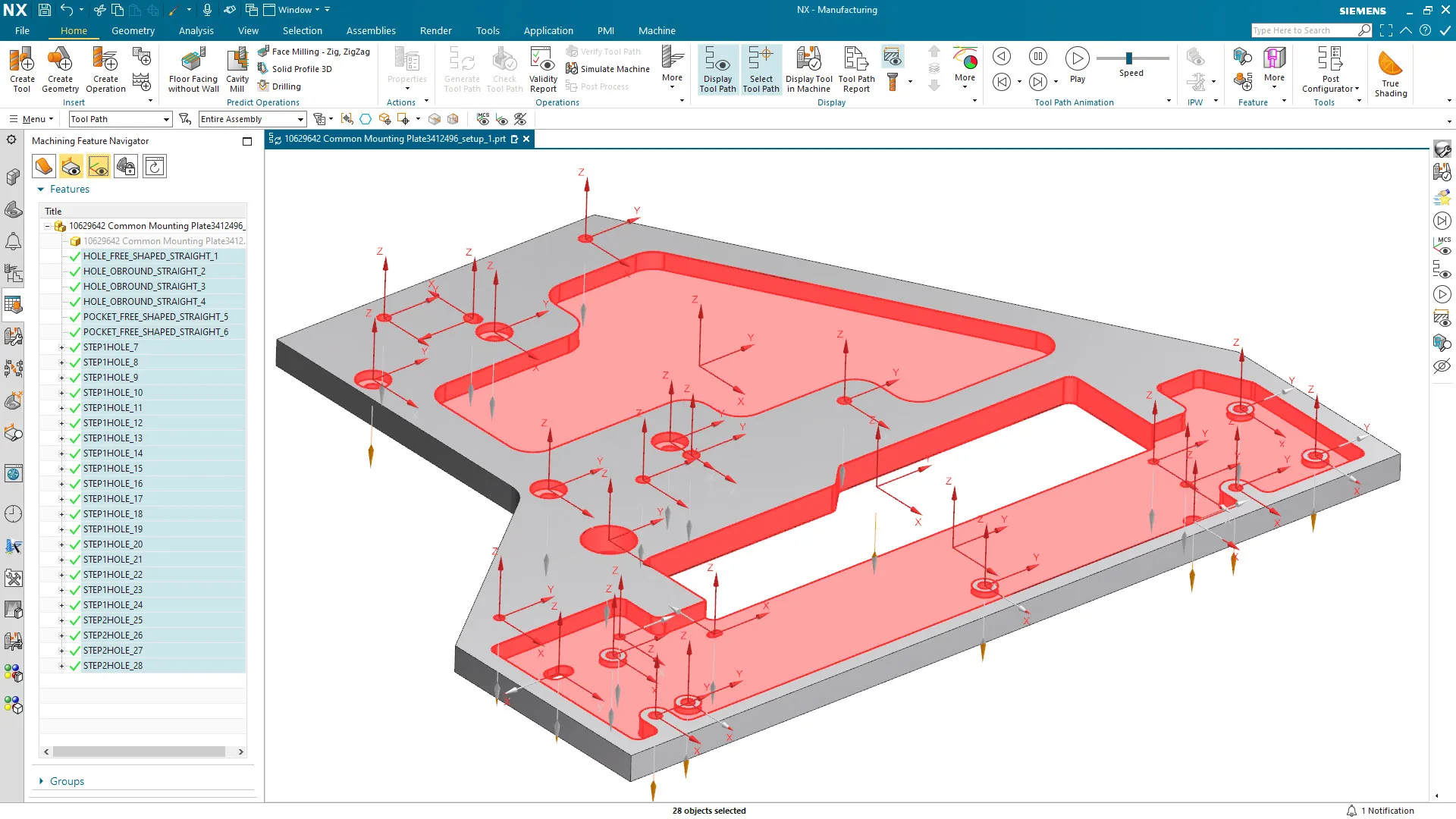Viewport: 1456px width, 819px height.
Task: Open the Tool Path Report
Action: pos(856,60)
